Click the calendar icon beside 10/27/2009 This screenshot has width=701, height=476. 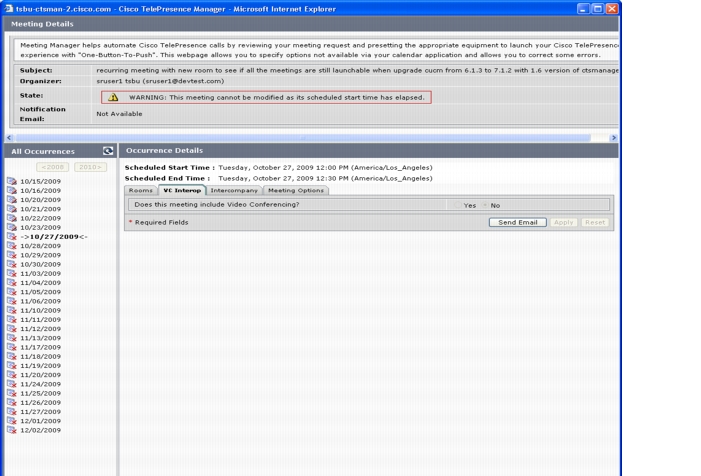pos(12,236)
